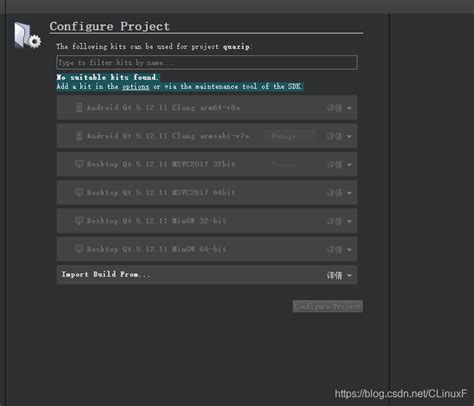Click the phone icon for Android arm64-v8a kit

(x=79, y=107)
